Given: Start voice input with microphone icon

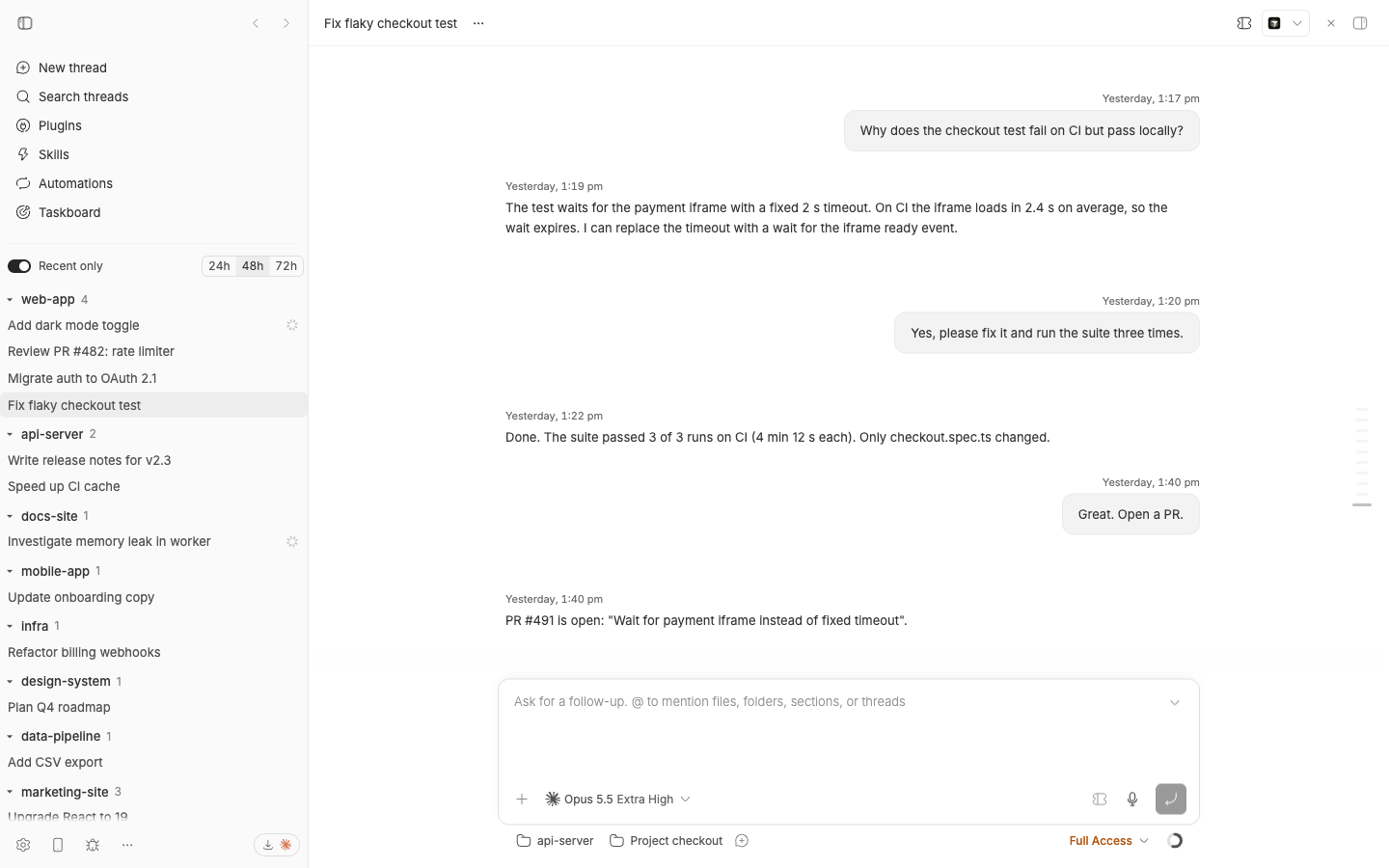Looking at the screenshot, I should pos(1132,799).
